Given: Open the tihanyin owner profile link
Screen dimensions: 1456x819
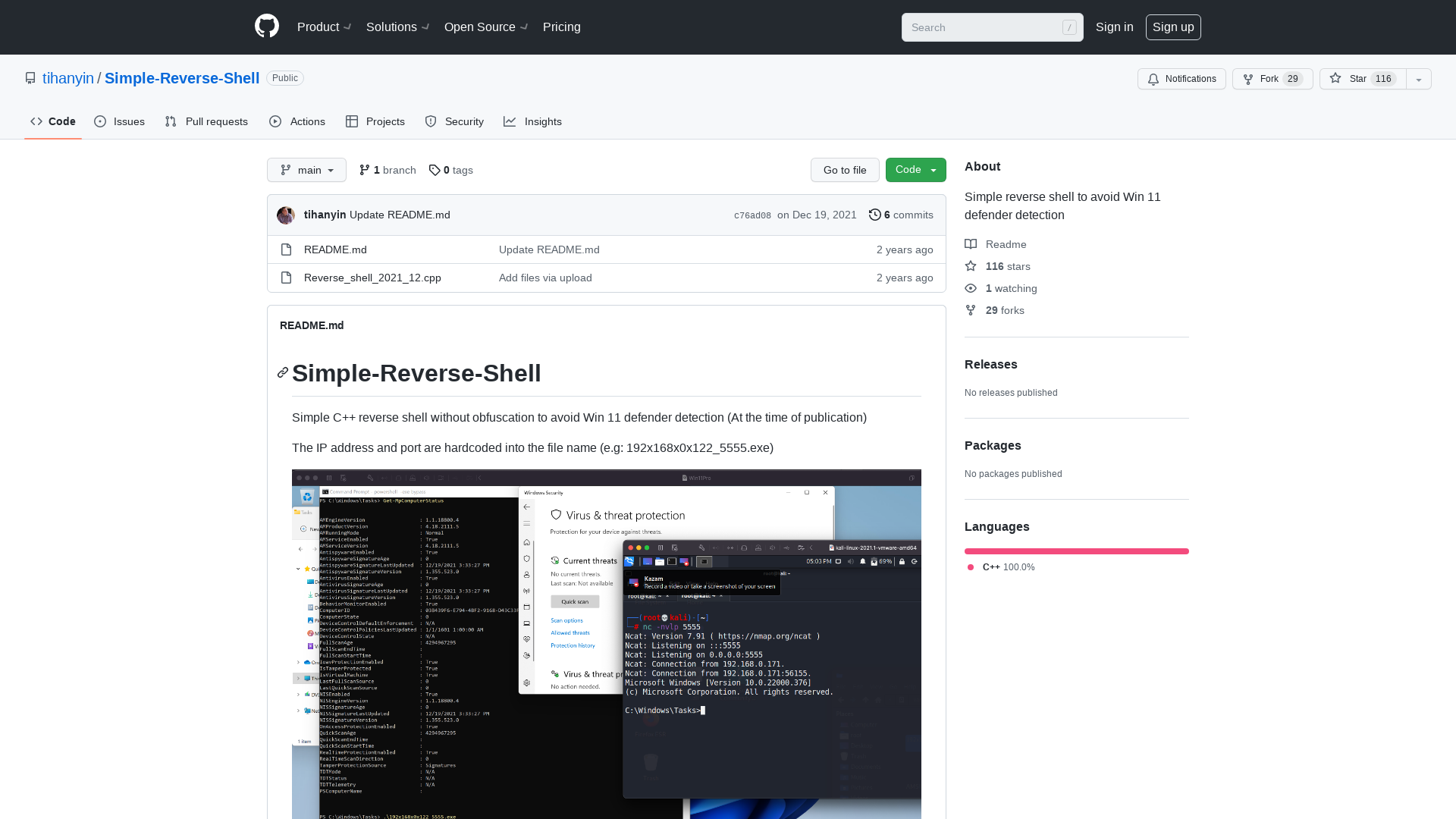Looking at the screenshot, I should pos(68,78).
